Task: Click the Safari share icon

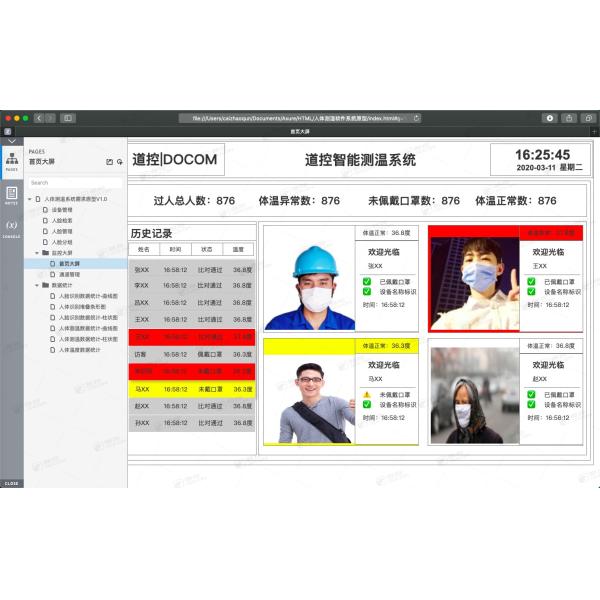Action: [x=569, y=118]
